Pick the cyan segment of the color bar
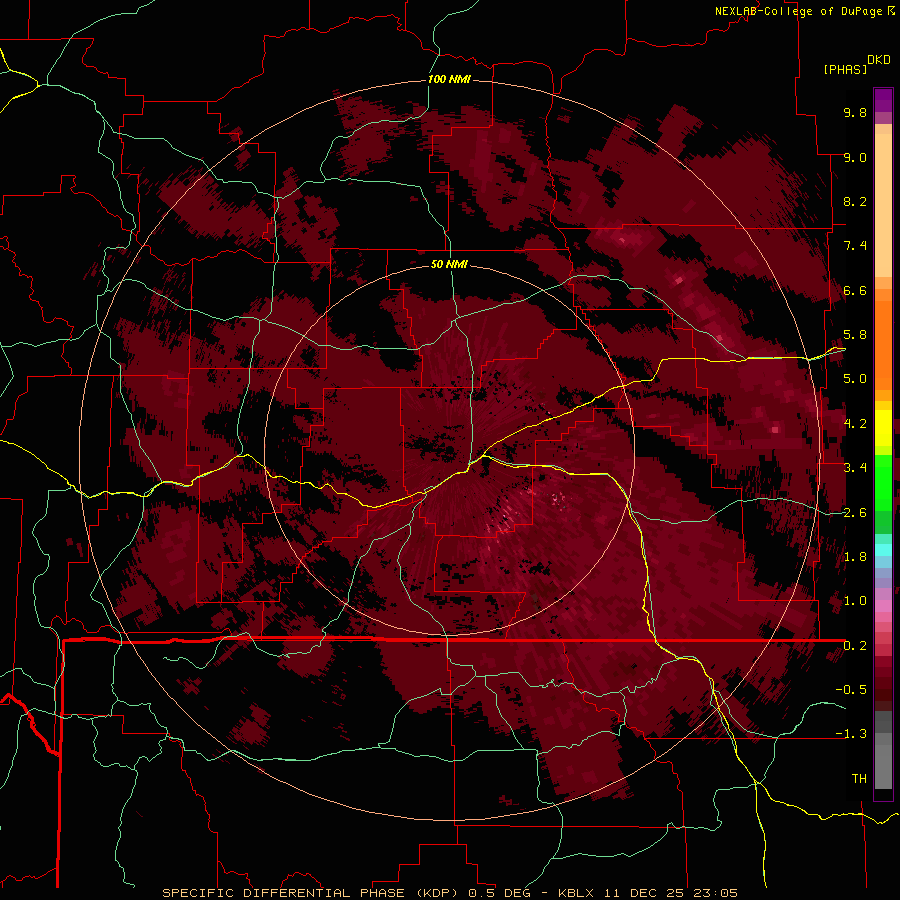This screenshot has width=900, height=900. coord(883,550)
